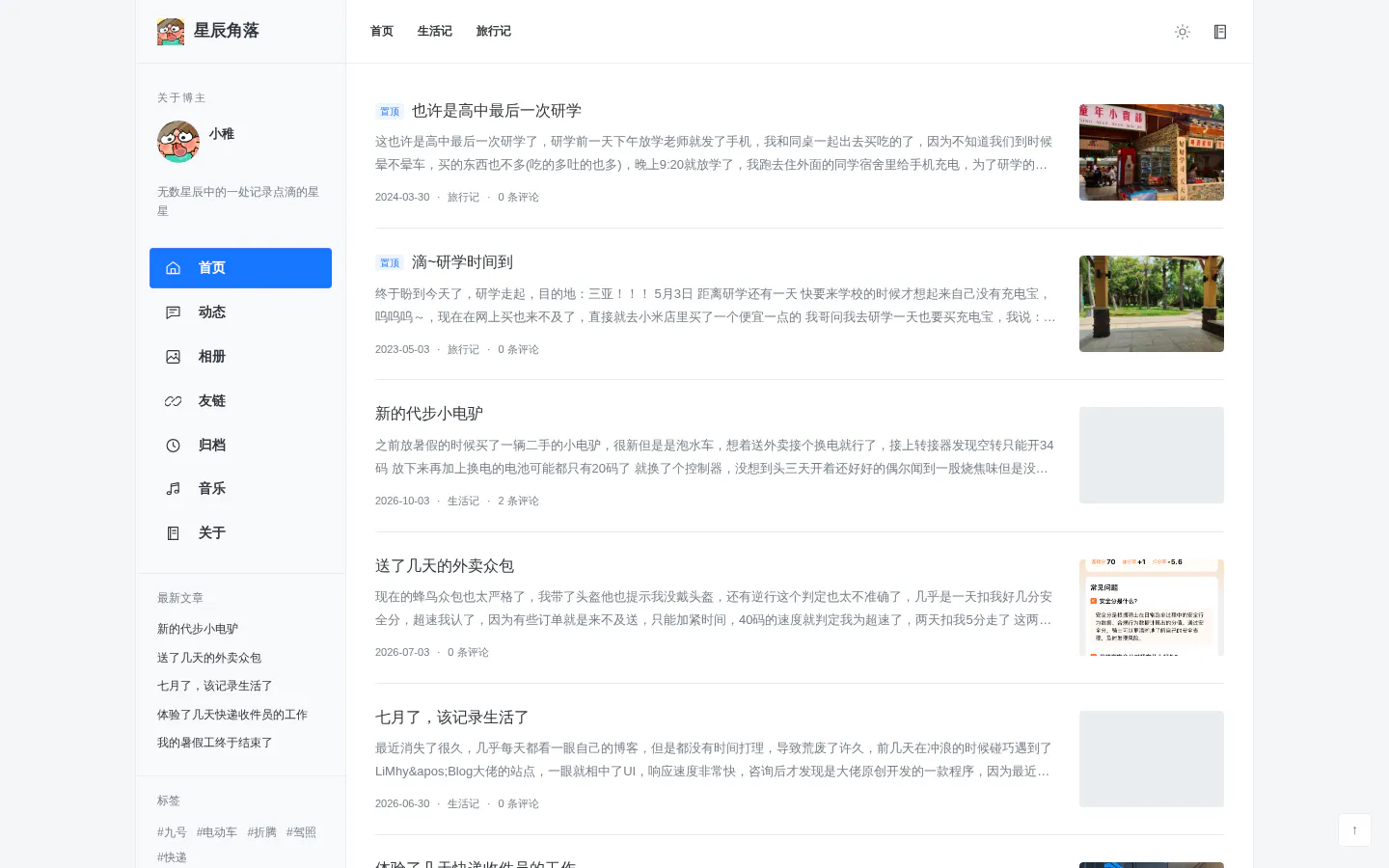Screen dimensions: 1389x868
Task: Click thumbnail of 送了几天的外卖众包 post
Action: point(1152,608)
